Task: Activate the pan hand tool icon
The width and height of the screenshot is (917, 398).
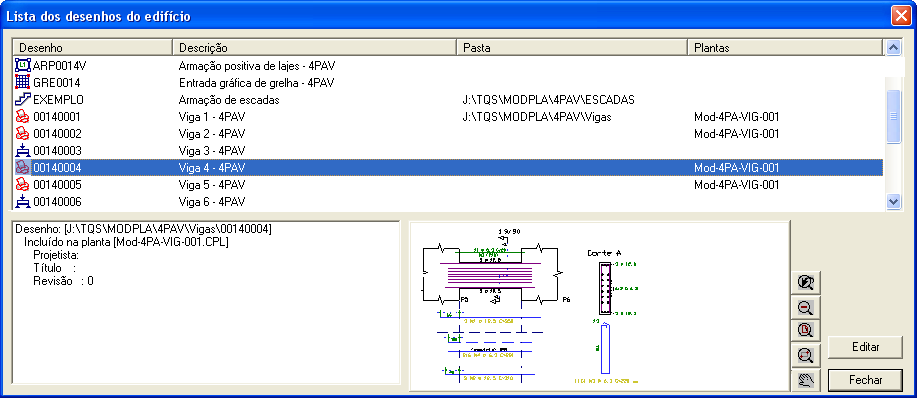Action: click(806, 380)
